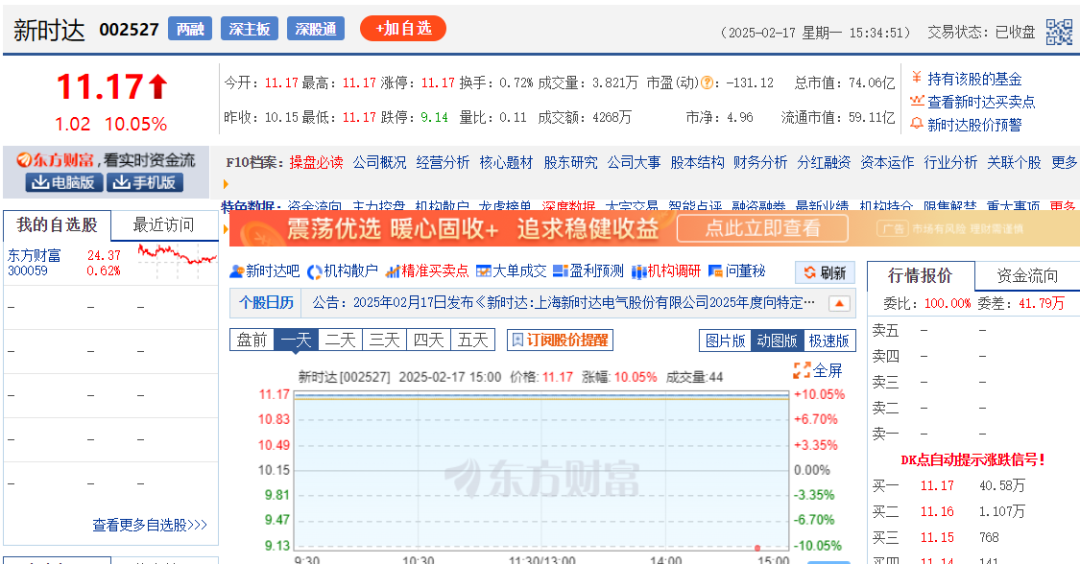This screenshot has width=1080, height=564.
Task: Click the 加自选 button
Action: (x=403, y=28)
